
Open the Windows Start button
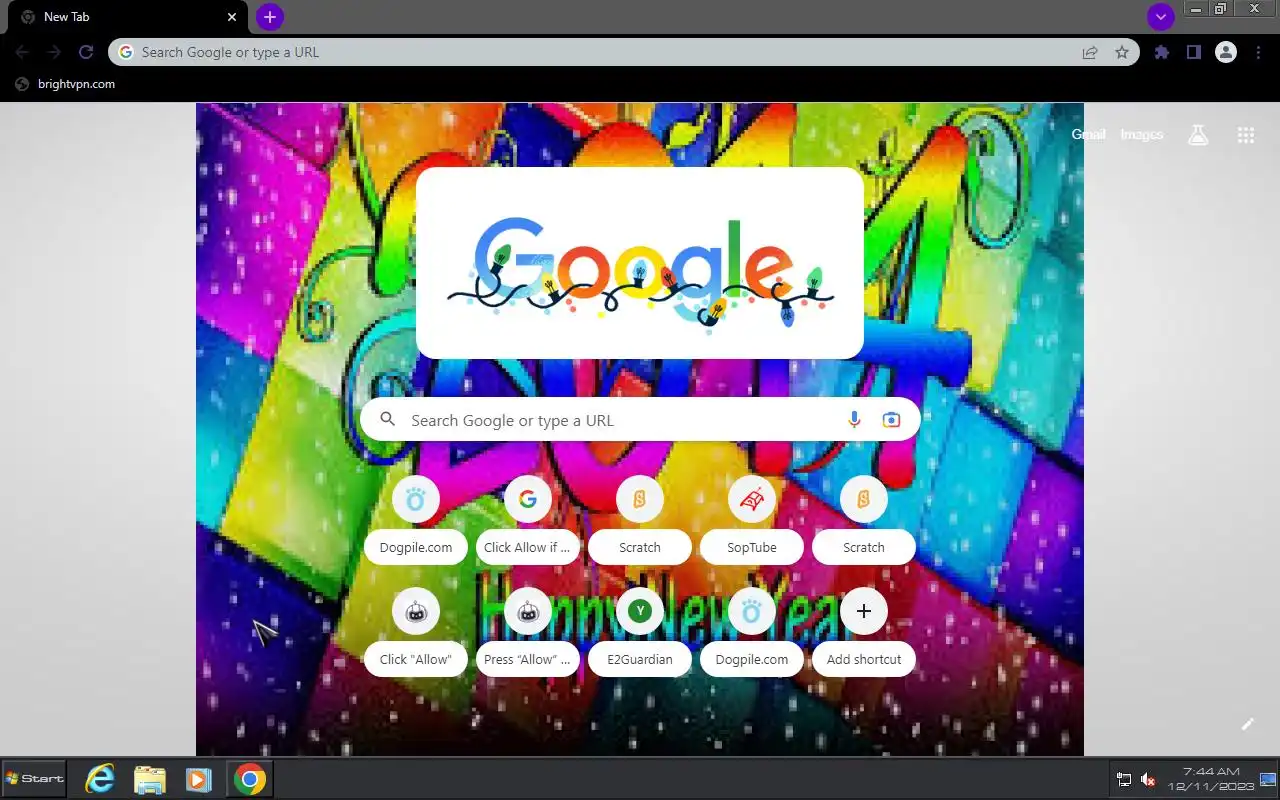(35, 778)
